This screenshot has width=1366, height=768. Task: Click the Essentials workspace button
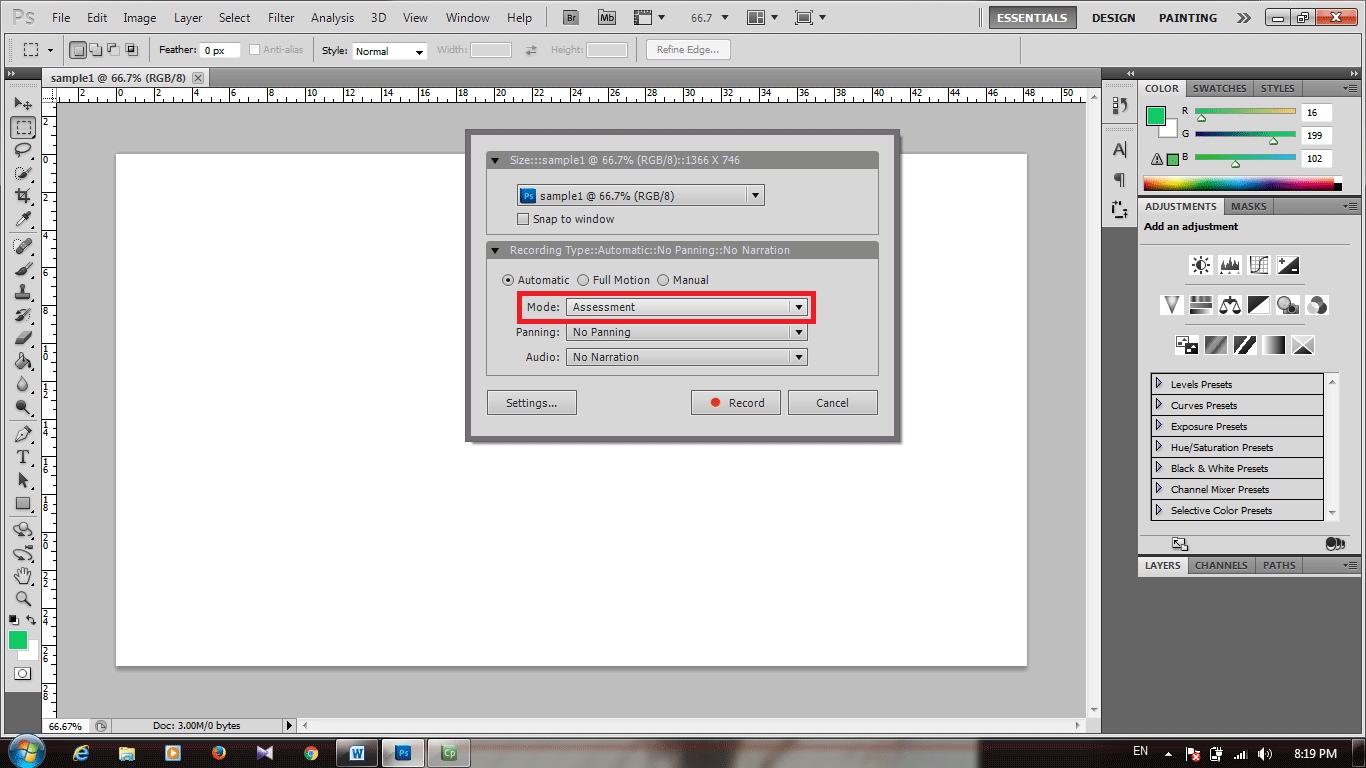tap(1033, 18)
